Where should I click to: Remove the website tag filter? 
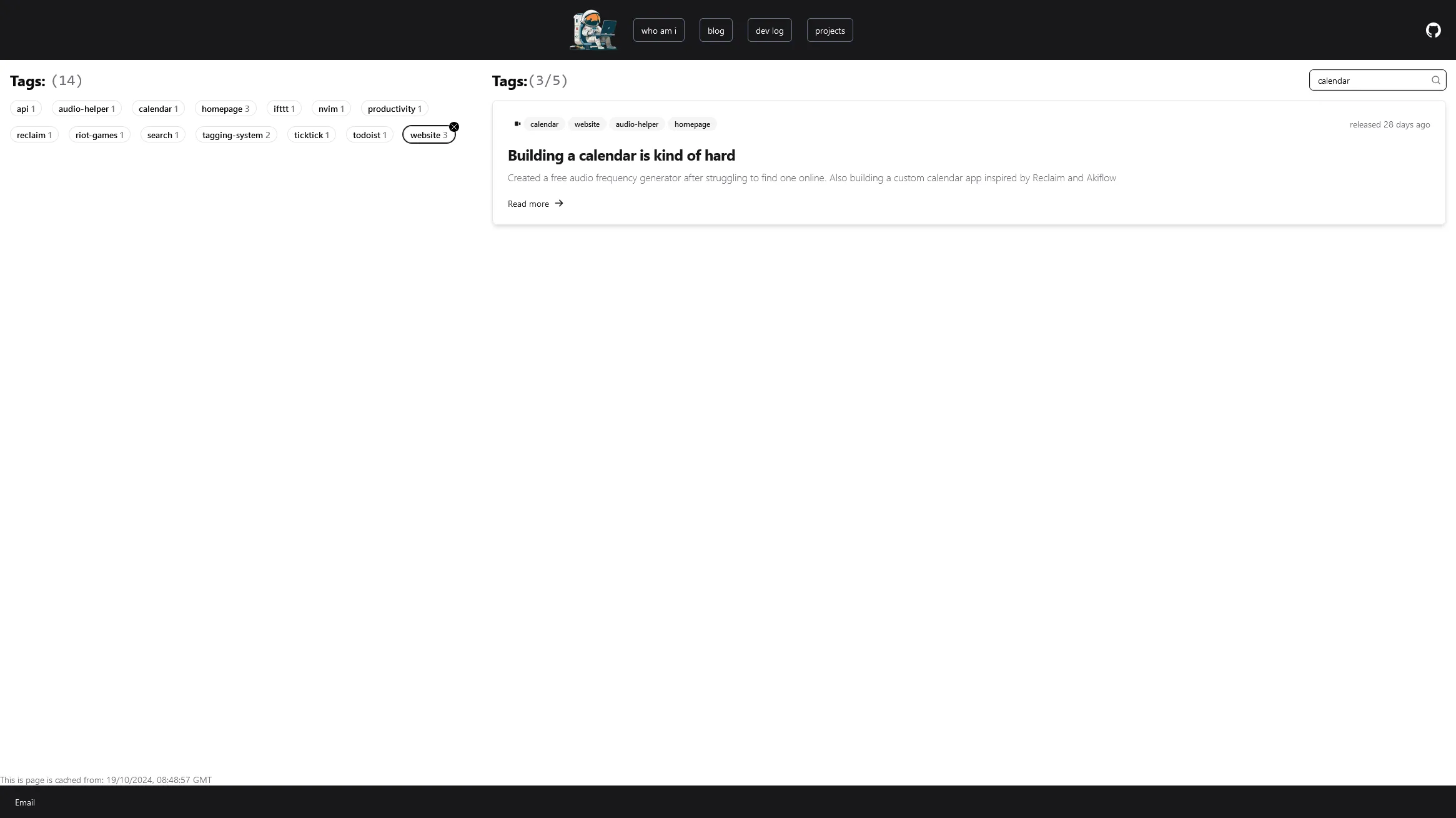pyautogui.click(x=454, y=127)
